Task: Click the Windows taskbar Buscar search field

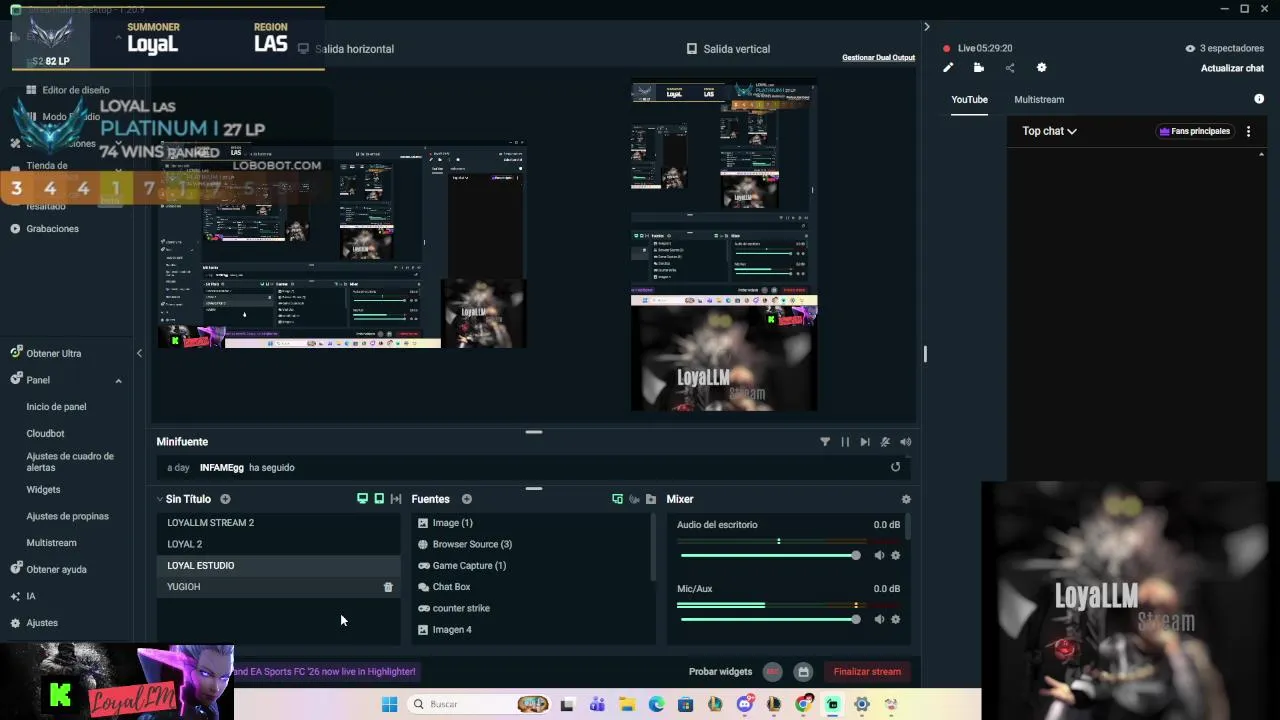Action: pos(481,704)
